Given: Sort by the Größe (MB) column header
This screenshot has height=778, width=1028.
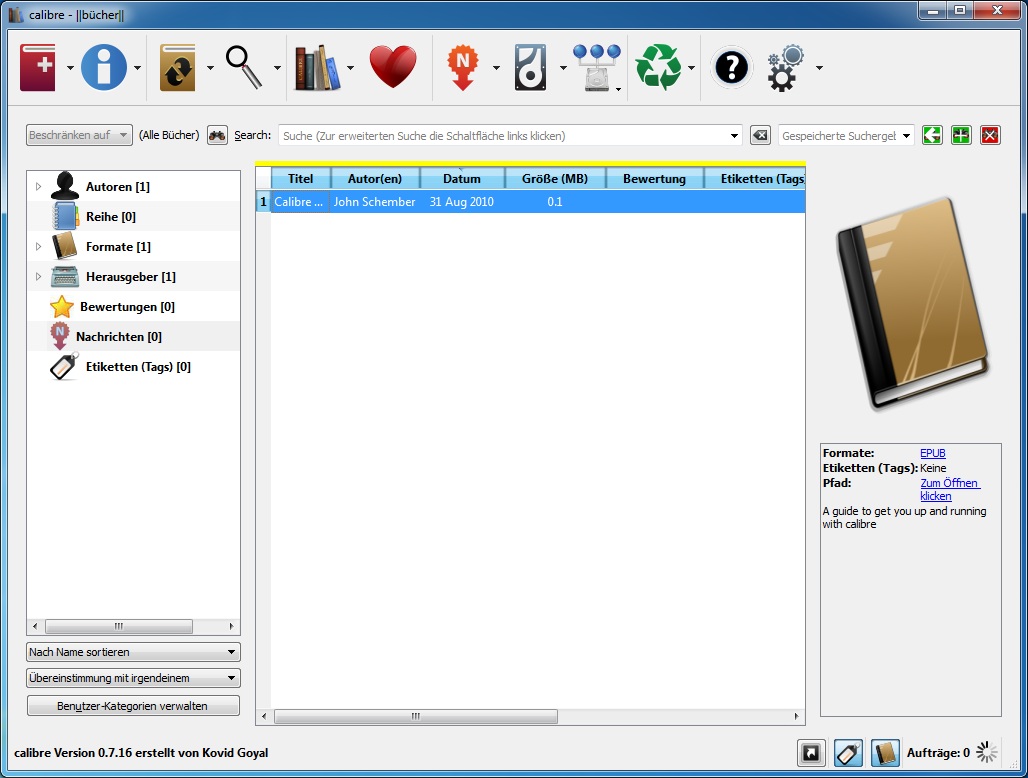Looking at the screenshot, I should [x=555, y=178].
